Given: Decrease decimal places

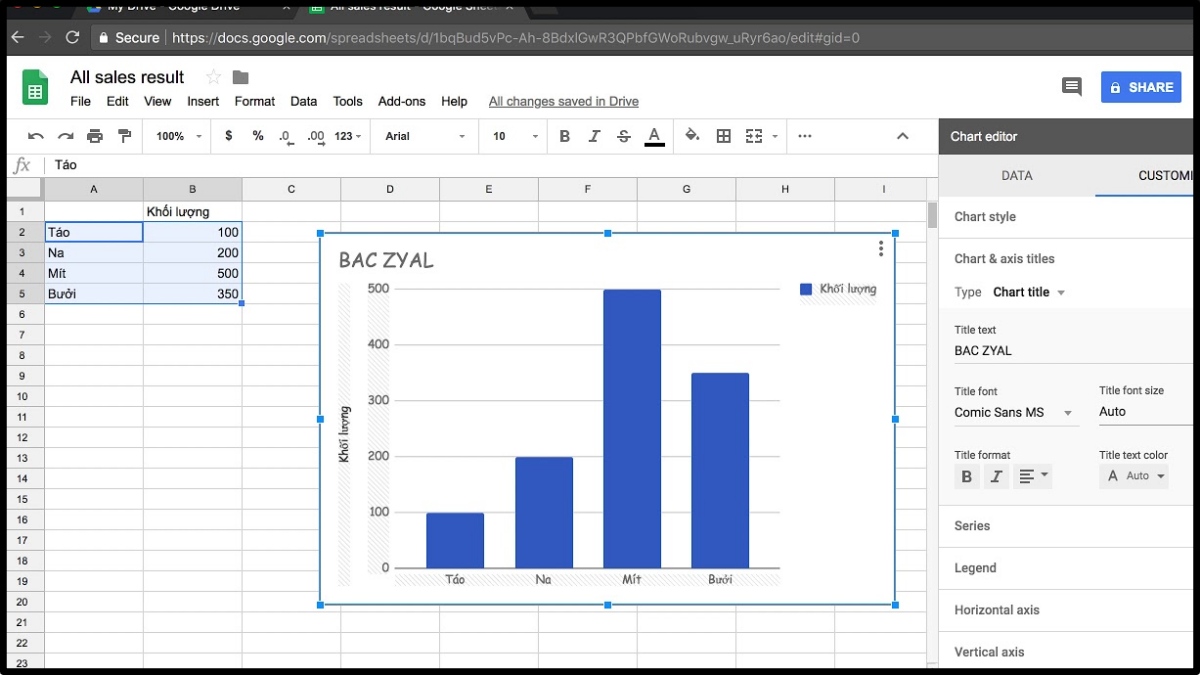Looking at the screenshot, I should pyautogui.click(x=286, y=136).
